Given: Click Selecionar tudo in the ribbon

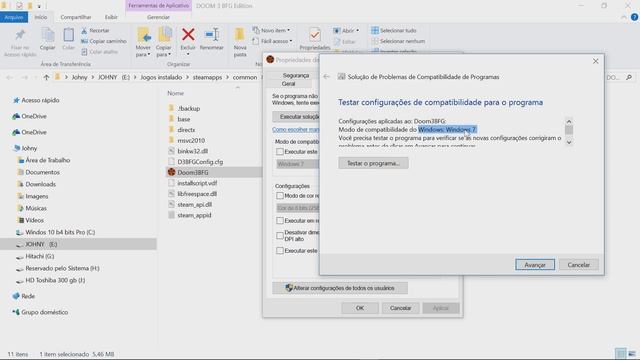Looking at the screenshot, I should tap(394, 31).
